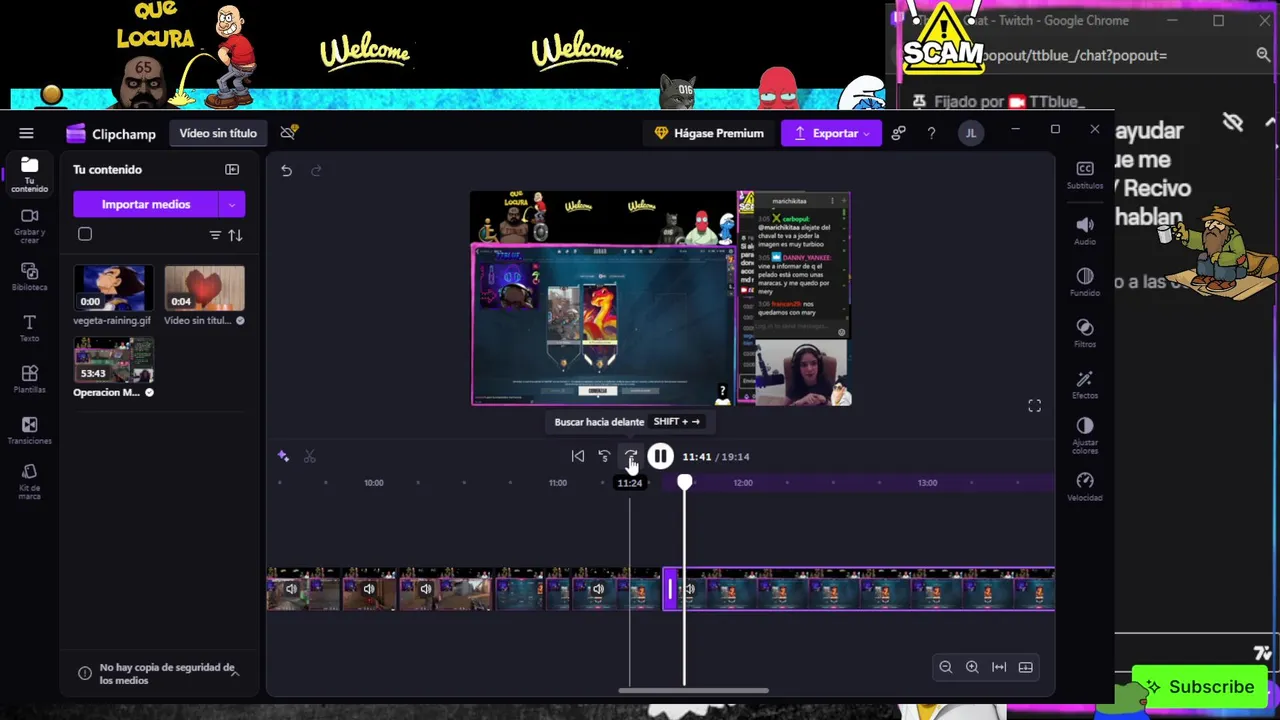Select the vegeta-raining.gif thumbnail
The height and width of the screenshot is (720, 1280).
click(113, 288)
